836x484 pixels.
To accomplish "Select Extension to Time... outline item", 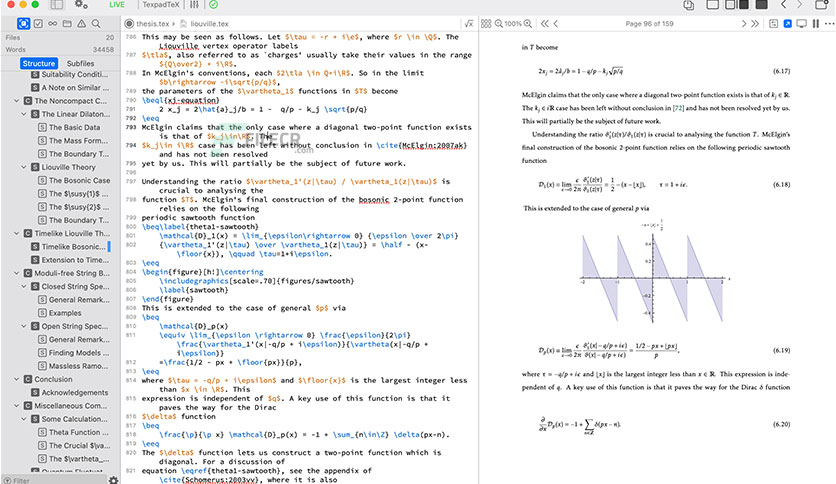I will click(75, 260).
